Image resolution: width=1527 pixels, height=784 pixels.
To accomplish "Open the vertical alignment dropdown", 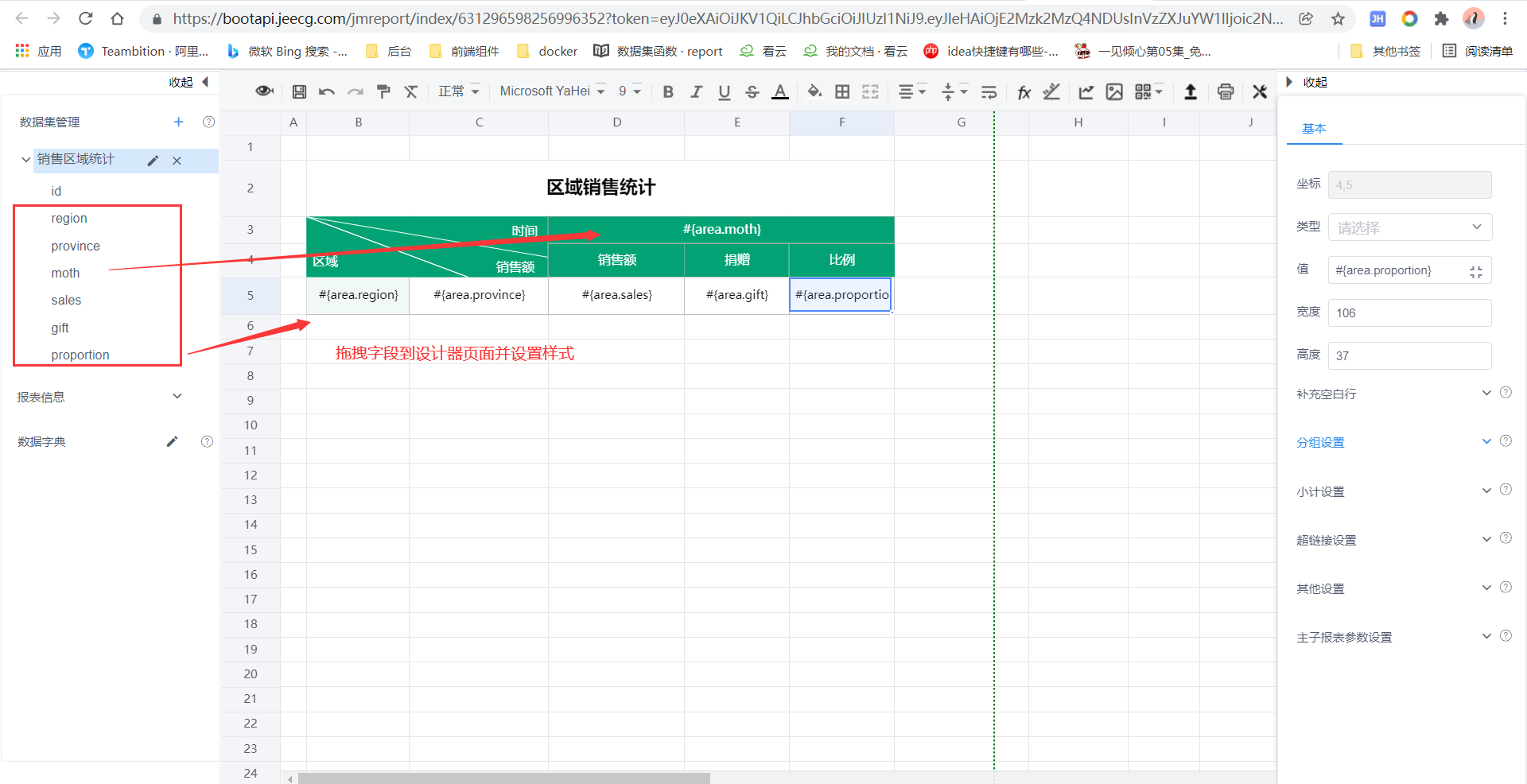I will [954, 91].
